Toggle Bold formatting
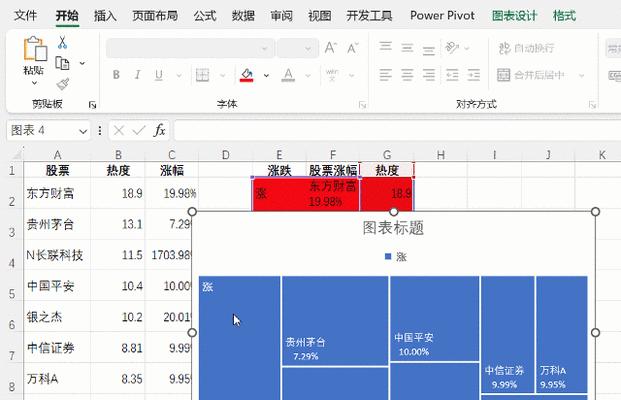 point(116,74)
